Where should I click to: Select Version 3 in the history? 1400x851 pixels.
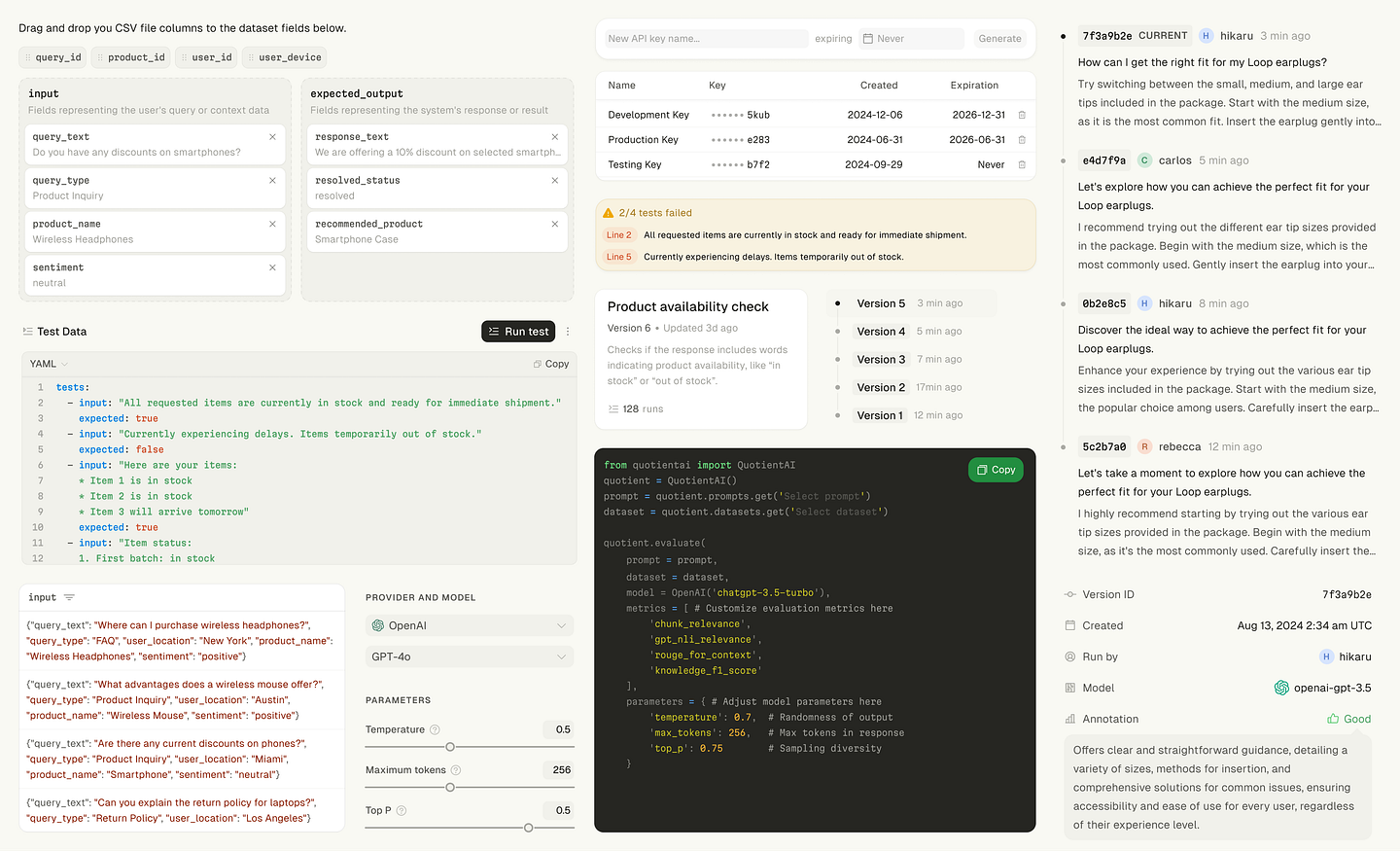pos(881,360)
